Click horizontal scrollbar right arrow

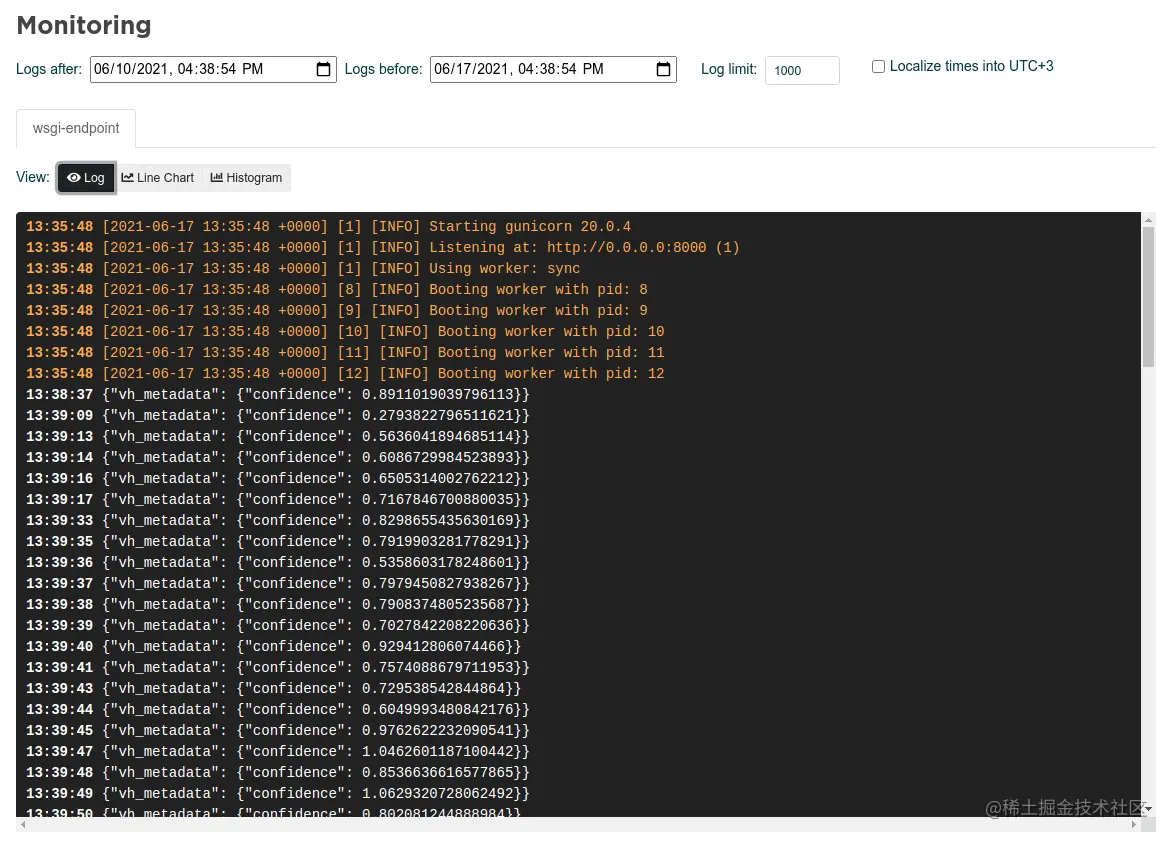1134,824
